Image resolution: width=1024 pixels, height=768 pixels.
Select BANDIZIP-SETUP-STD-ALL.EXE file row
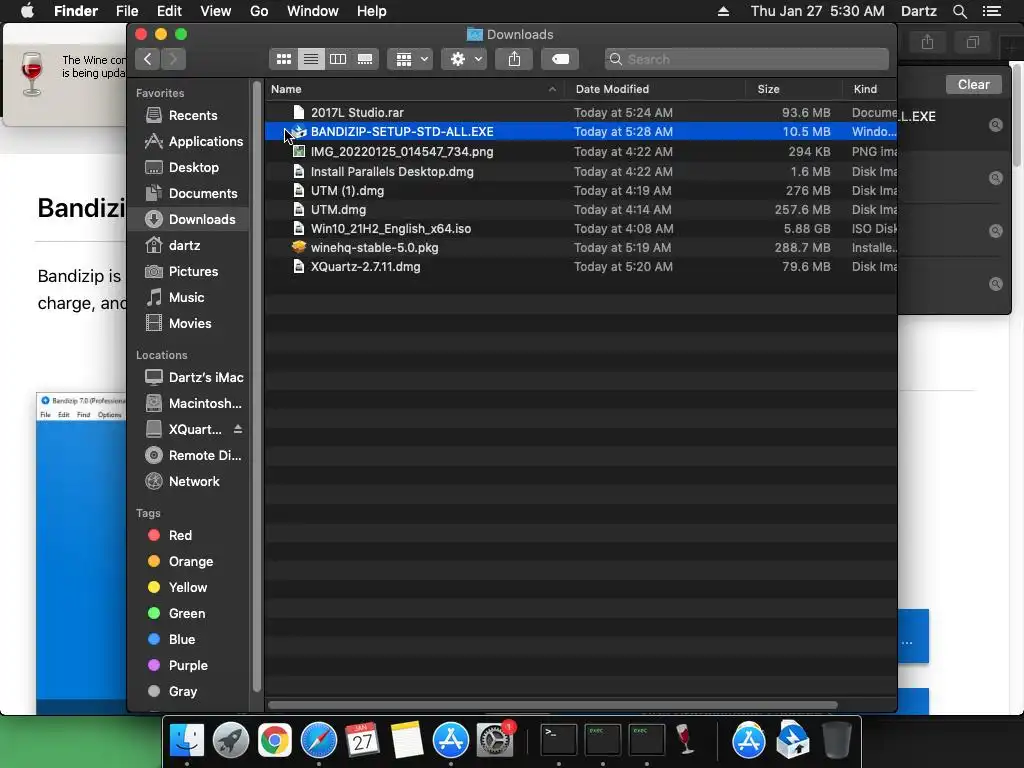581,132
